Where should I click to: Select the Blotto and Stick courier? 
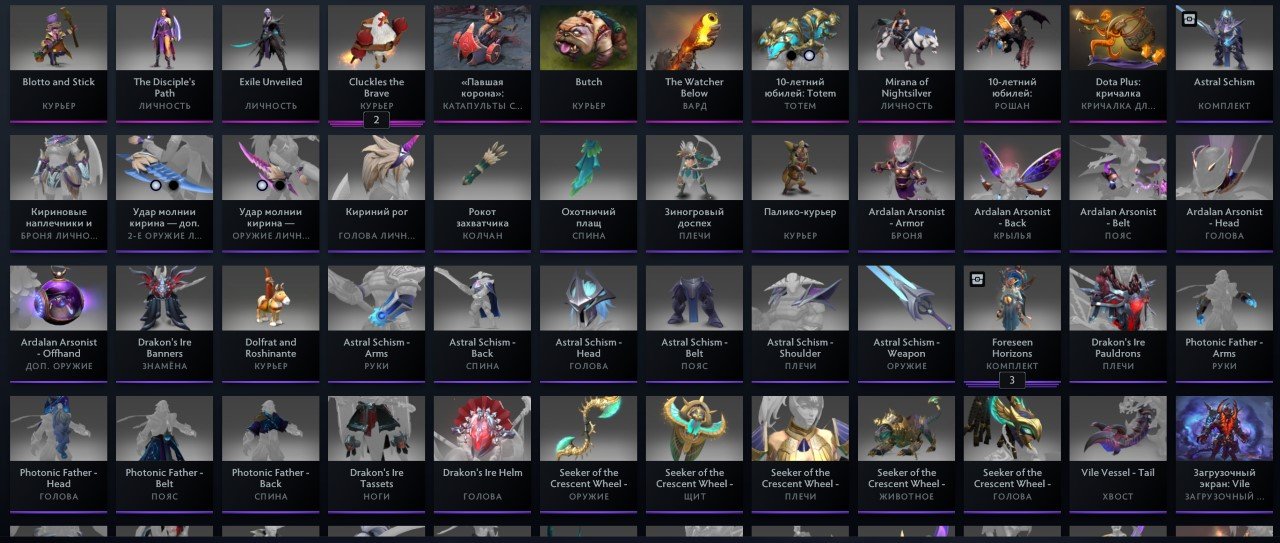pyautogui.click(x=59, y=63)
